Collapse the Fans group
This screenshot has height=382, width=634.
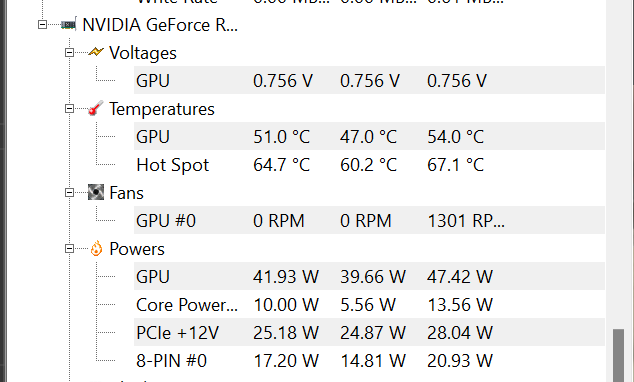pos(70,192)
